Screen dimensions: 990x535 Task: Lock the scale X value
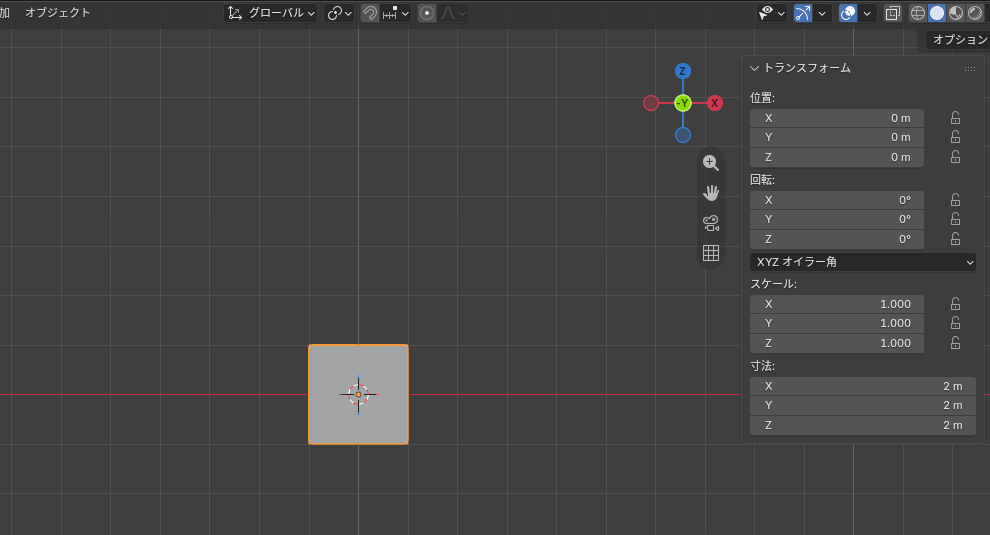pyautogui.click(x=955, y=304)
